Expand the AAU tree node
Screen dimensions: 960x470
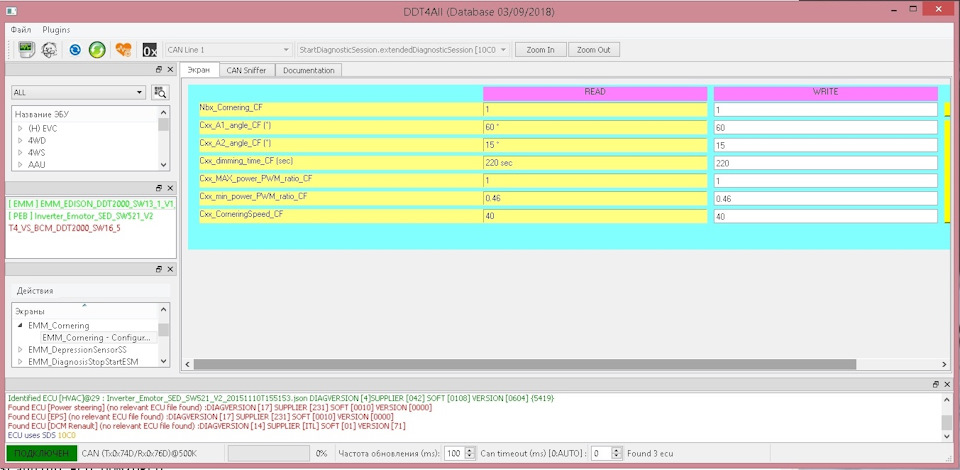[x=20, y=164]
